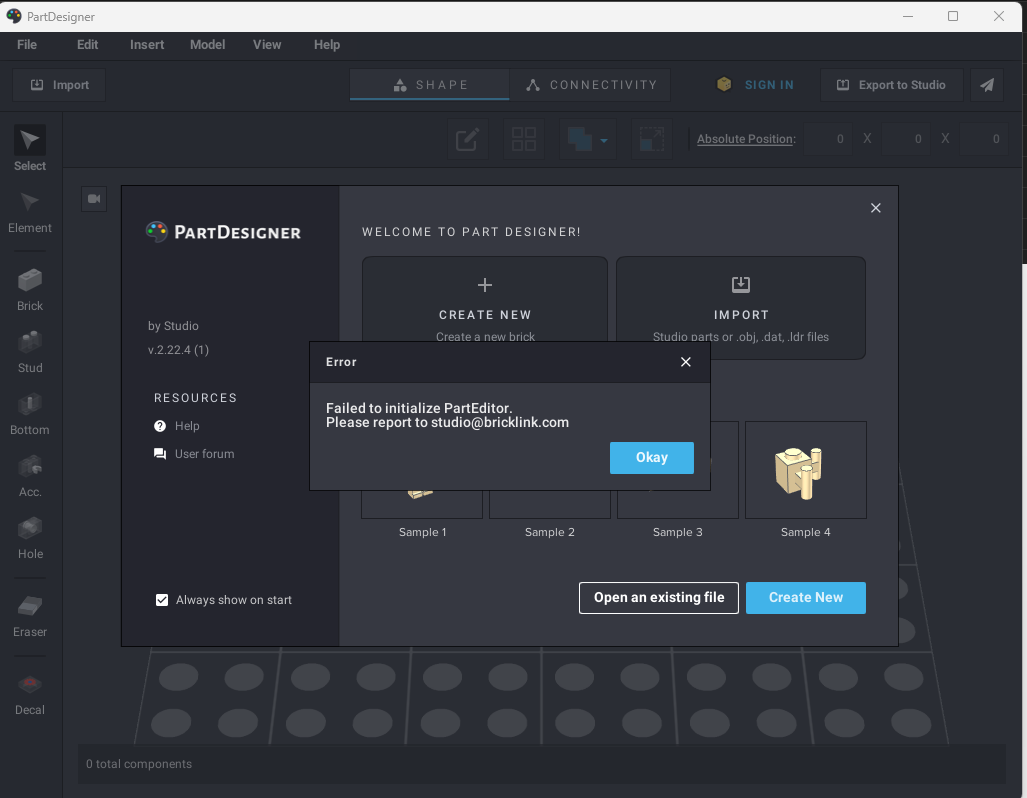This screenshot has width=1027, height=798.
Task: Click the third Absolute Position input field
Action: 984,139
